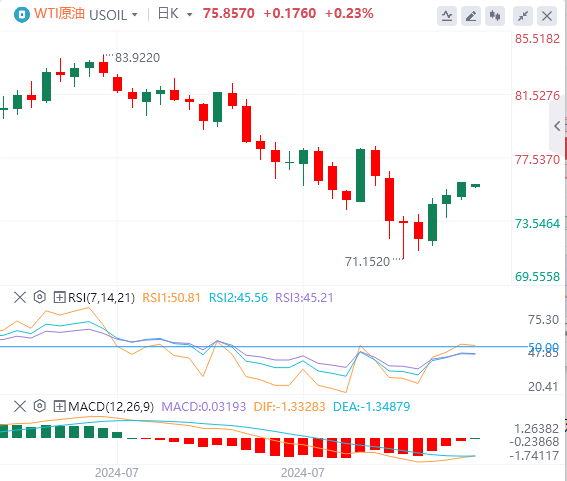
Task: Click the current price 75.8570
Action: click(229, 13)
